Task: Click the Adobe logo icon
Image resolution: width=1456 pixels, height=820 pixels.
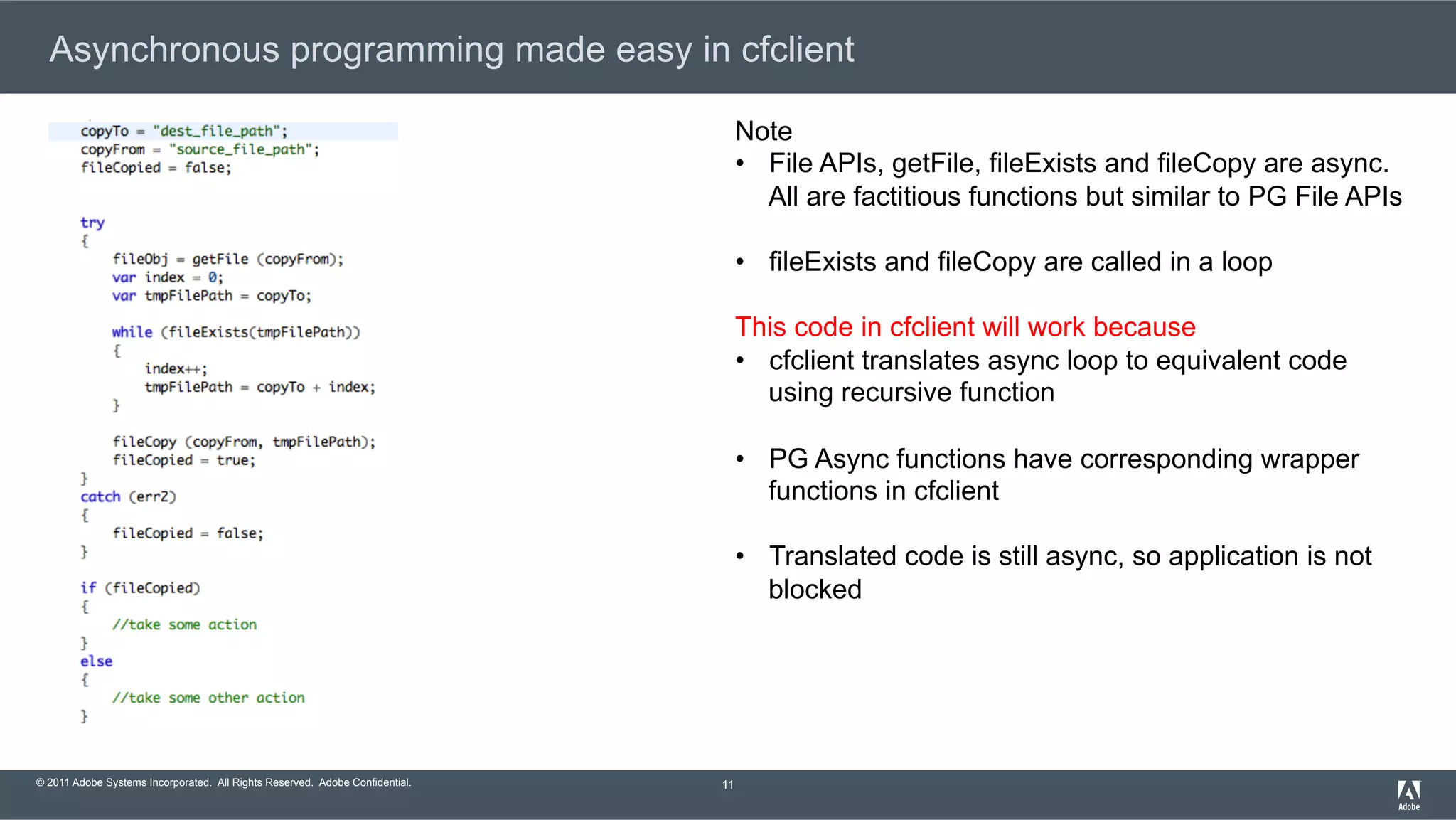Action: click(x=1408, y=794)
